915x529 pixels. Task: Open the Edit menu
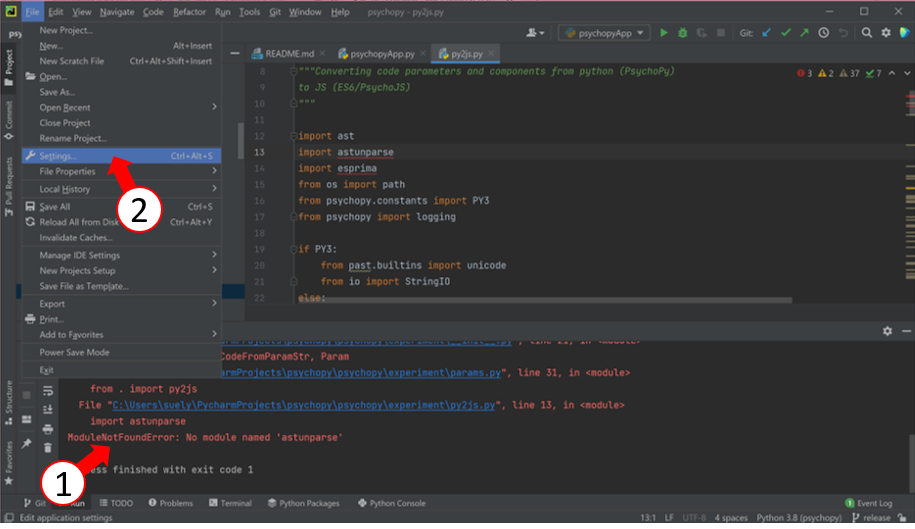55,12
